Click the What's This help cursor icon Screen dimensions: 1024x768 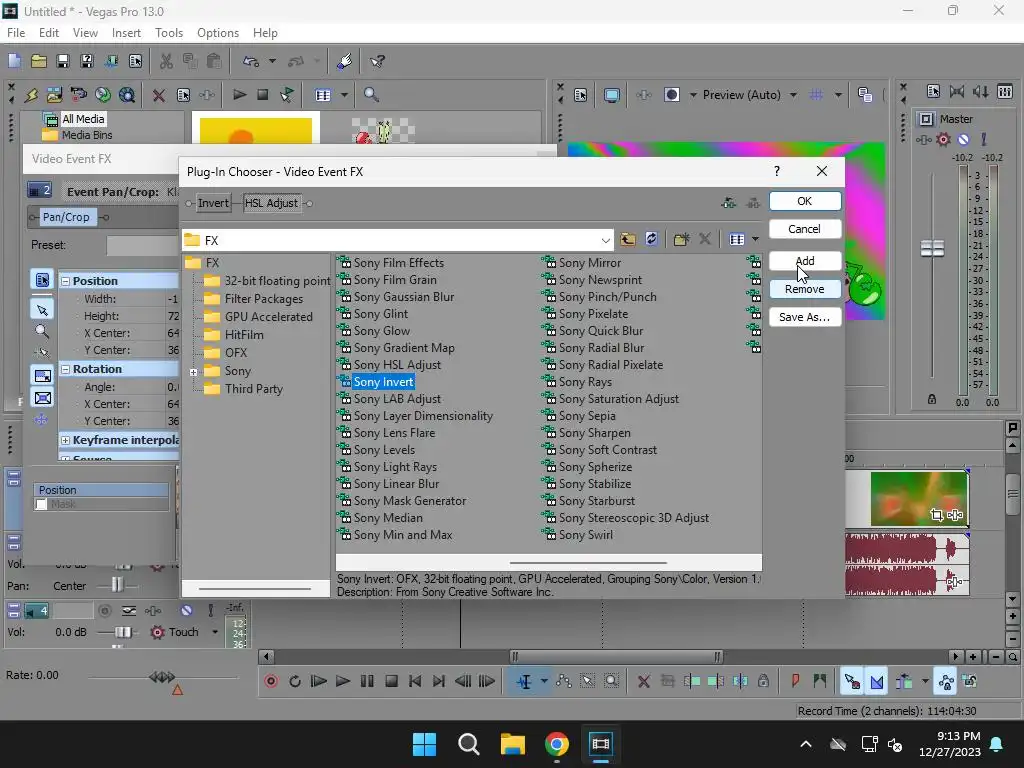point(377,61)
